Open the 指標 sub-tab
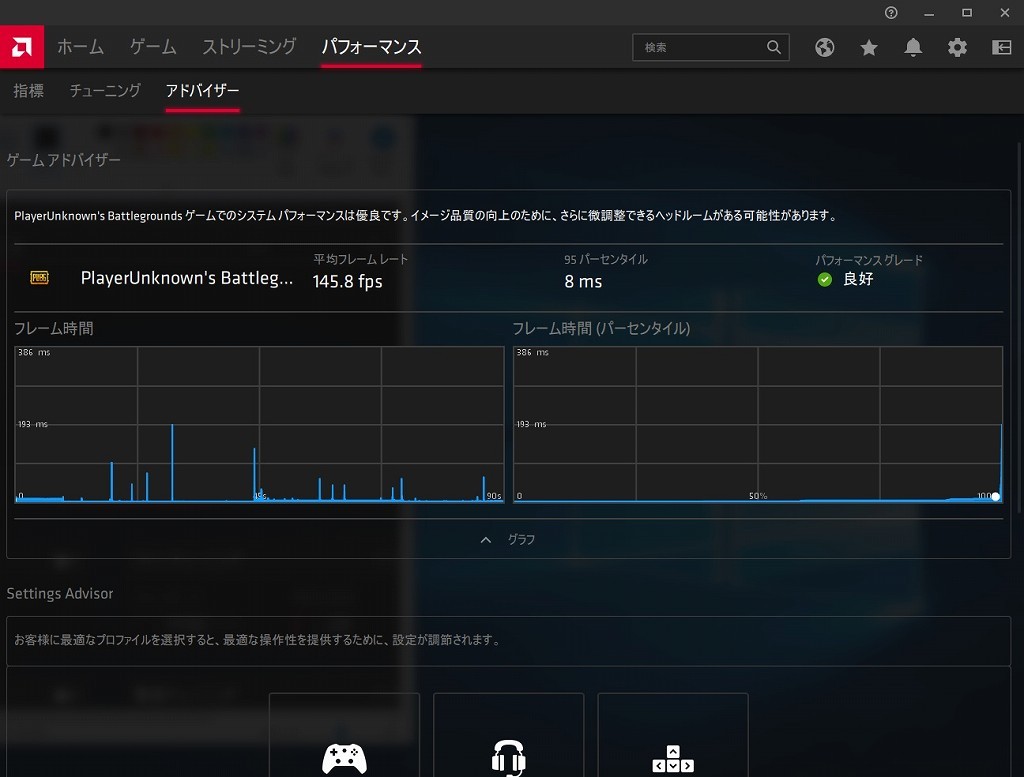 pyautogui.click(x=29, y=91)
